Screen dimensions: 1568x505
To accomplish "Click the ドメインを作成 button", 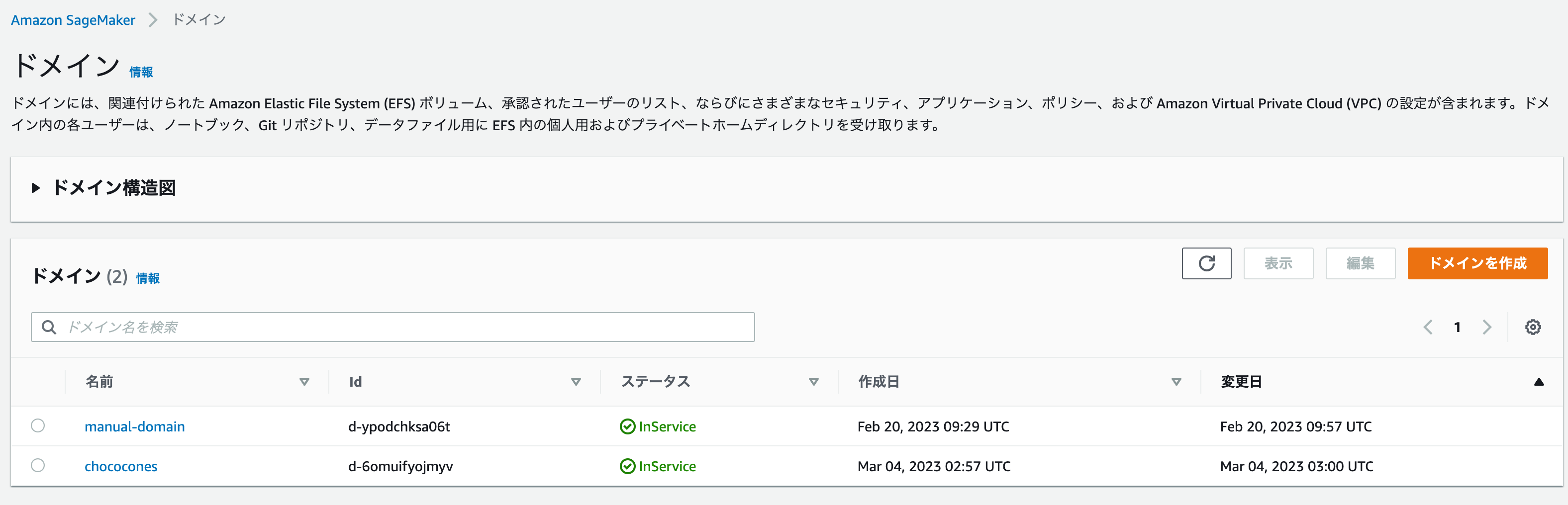I will [1477, 263].
